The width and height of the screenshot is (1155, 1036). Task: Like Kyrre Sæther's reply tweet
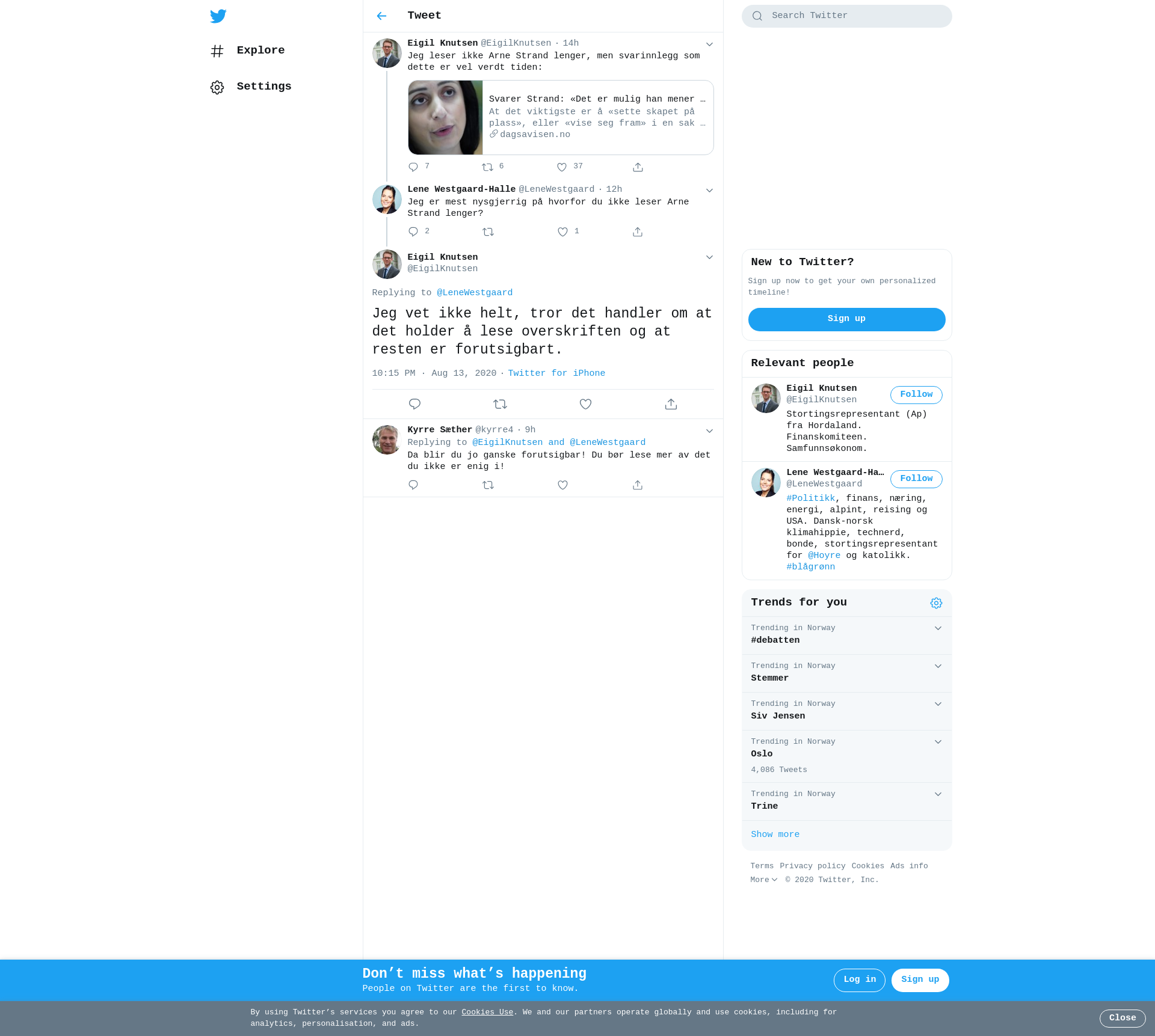point(562,485)
